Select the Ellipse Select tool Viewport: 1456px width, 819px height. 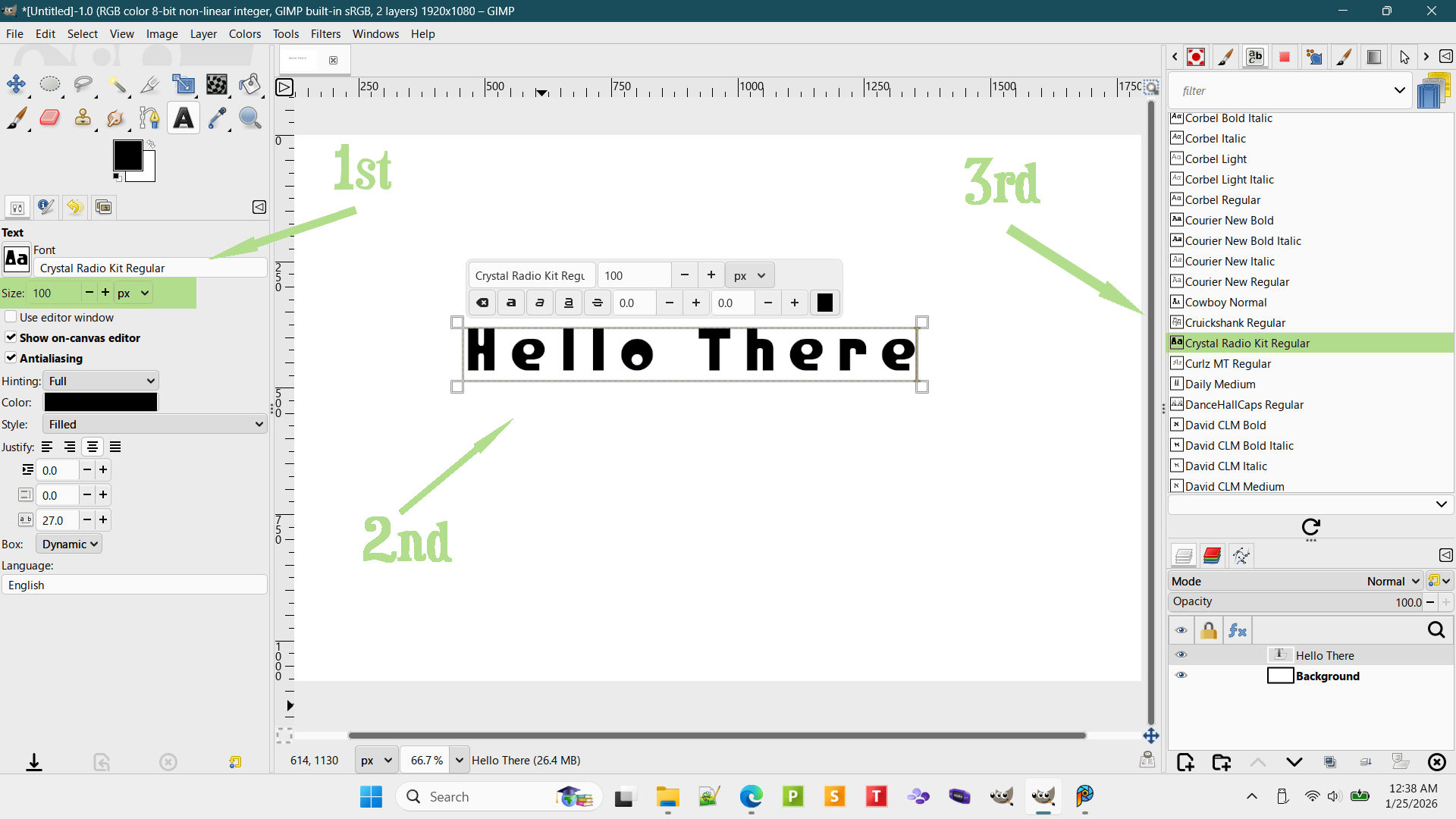(x=50, y=84)
